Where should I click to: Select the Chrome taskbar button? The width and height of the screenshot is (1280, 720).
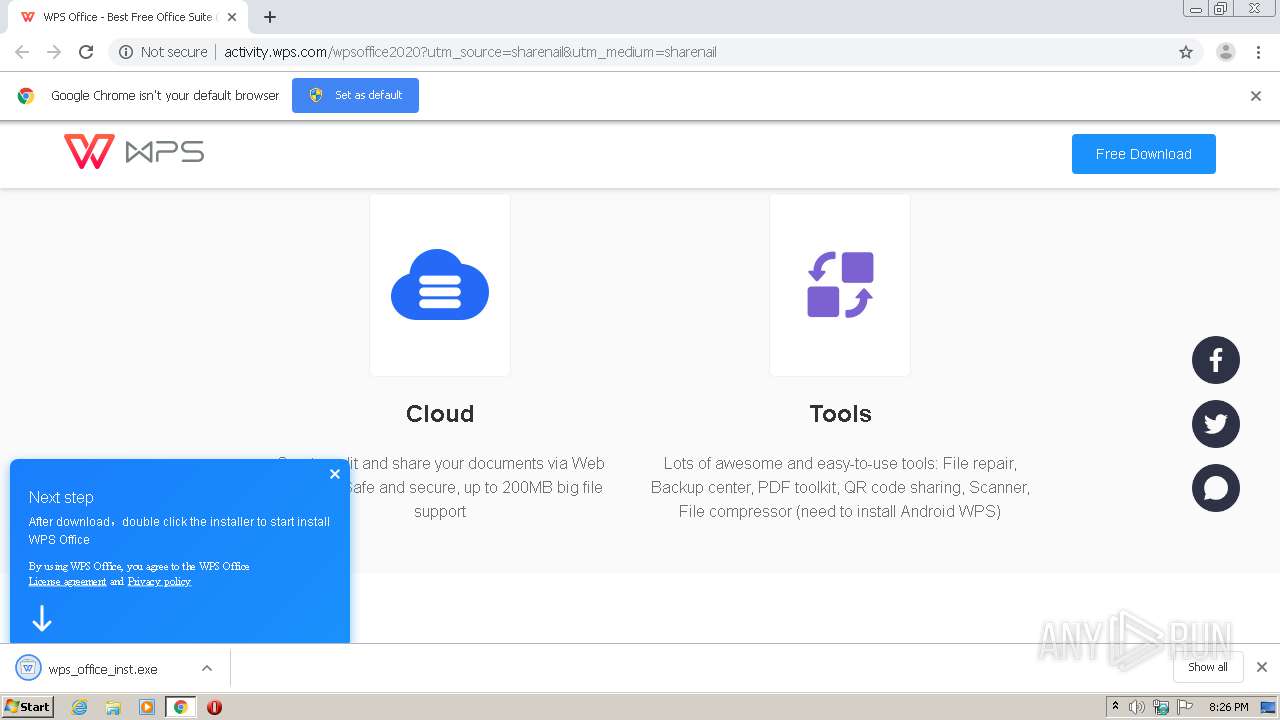point(181,707)
